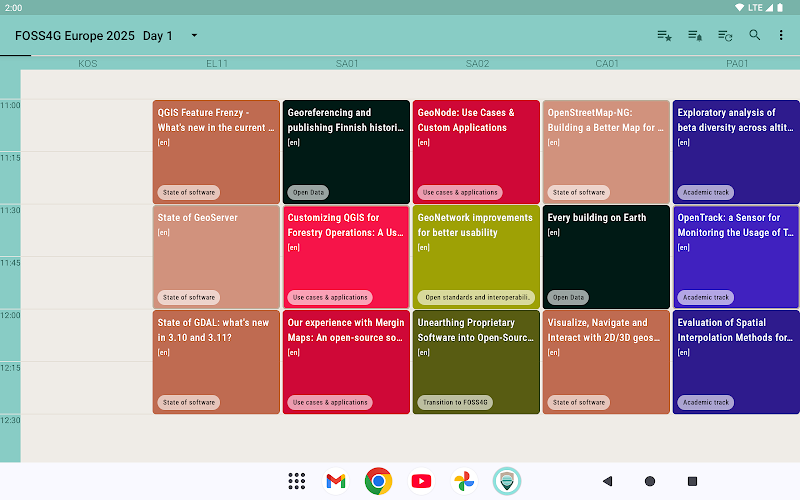The height and width of the screenshot is (500, 800).
Task: Open the app drawer grid icon
Action: tap(297, 481)
